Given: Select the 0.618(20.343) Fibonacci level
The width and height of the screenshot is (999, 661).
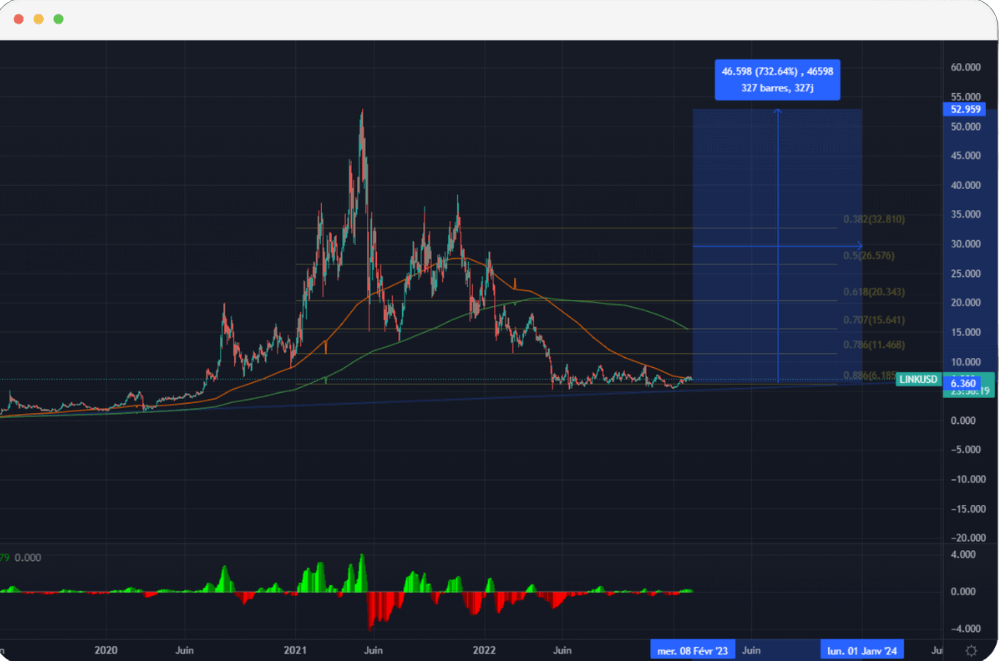Looking at the screenshot, I should [873, 291].
